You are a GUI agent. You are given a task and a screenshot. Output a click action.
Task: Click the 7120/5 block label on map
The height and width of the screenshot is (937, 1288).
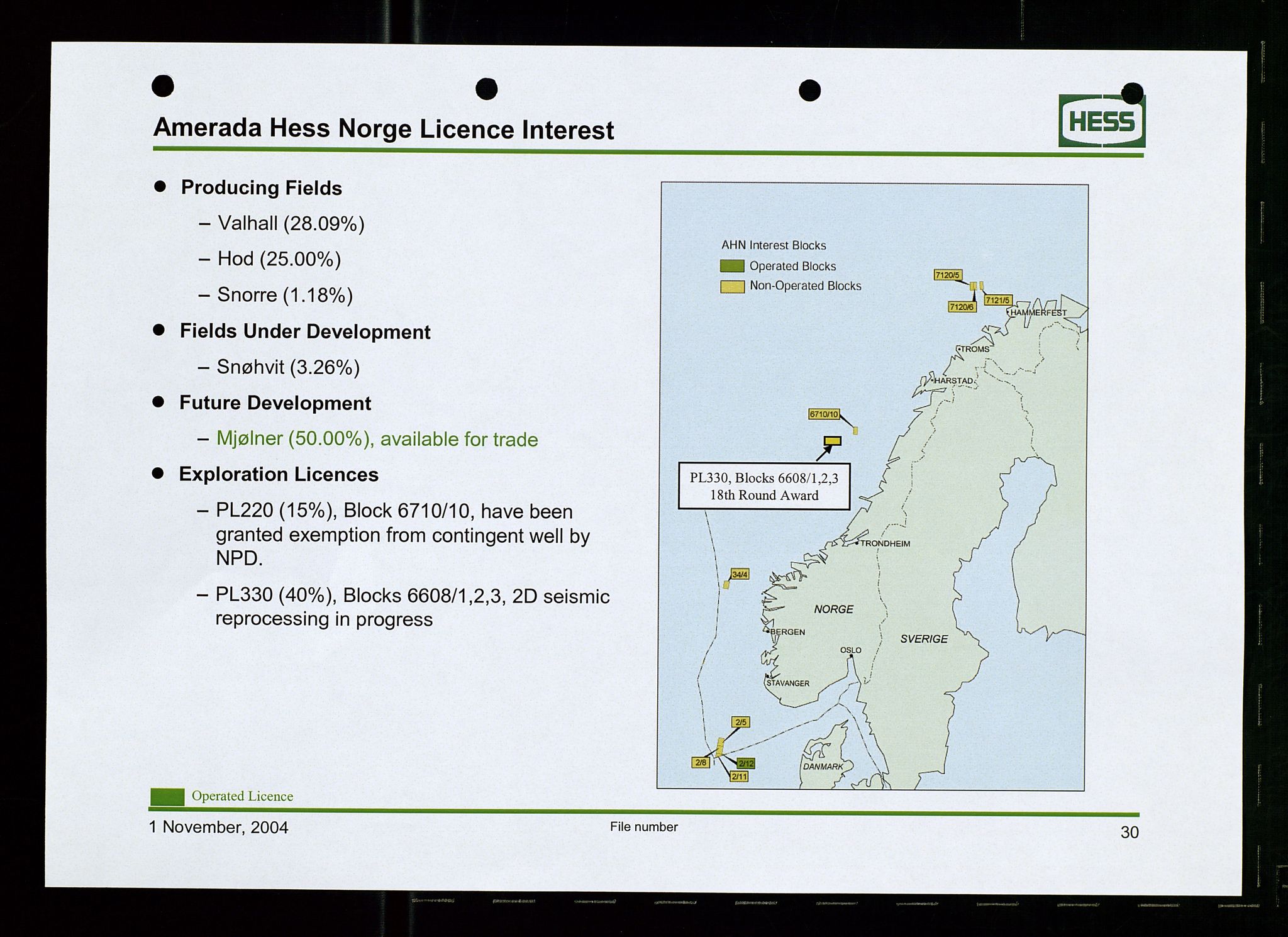948,275
